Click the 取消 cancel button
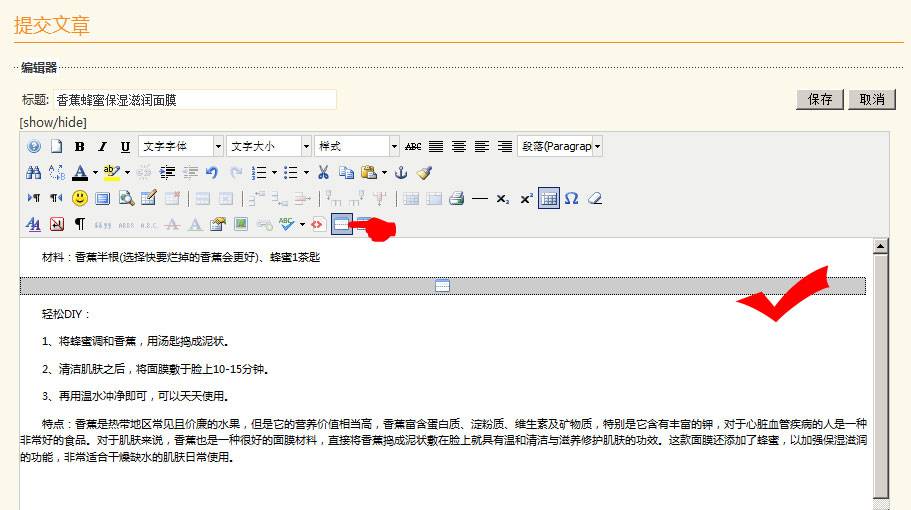 [871, 99]
